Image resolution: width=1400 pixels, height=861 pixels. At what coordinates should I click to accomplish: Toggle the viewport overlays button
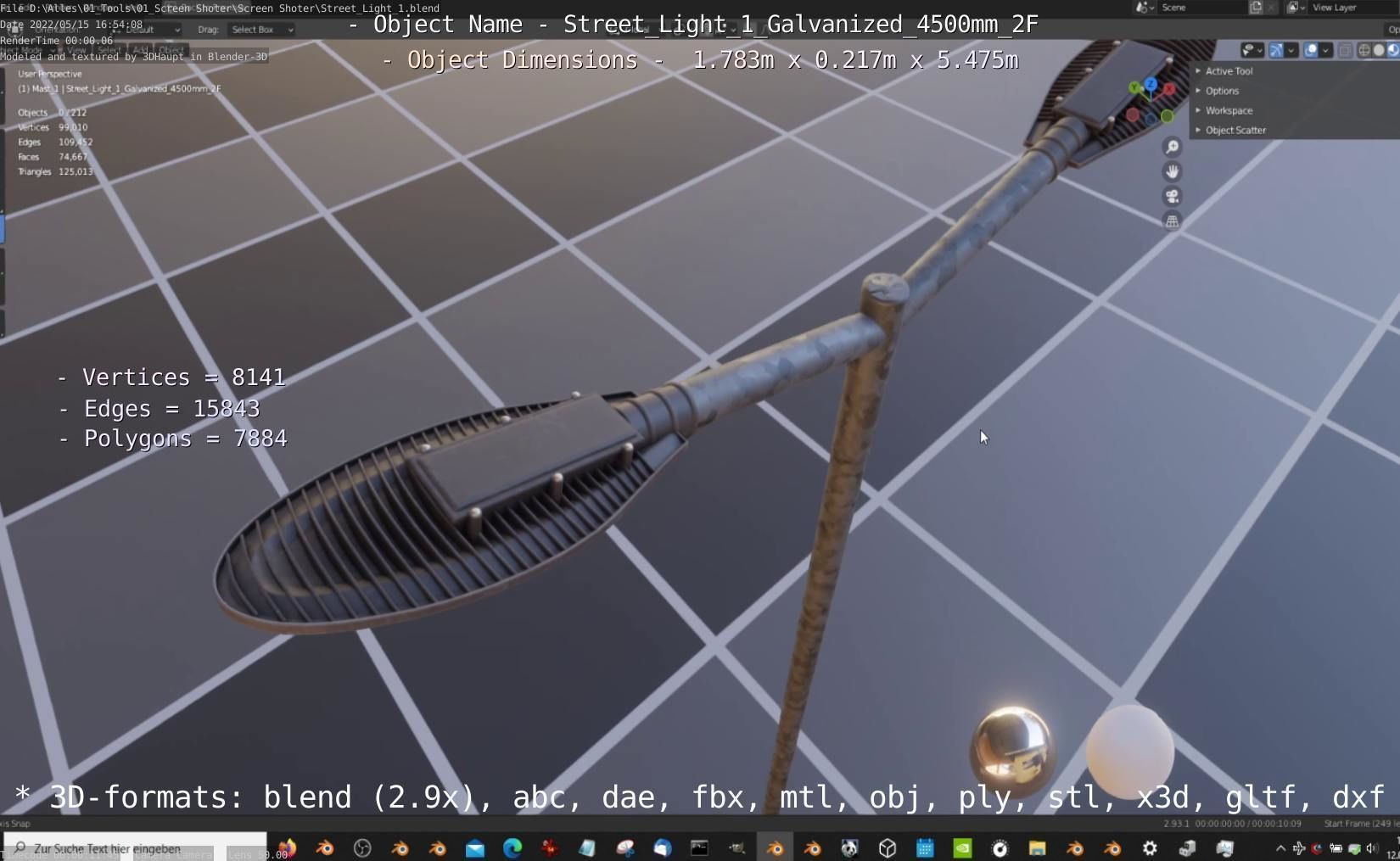point(1311,50)
